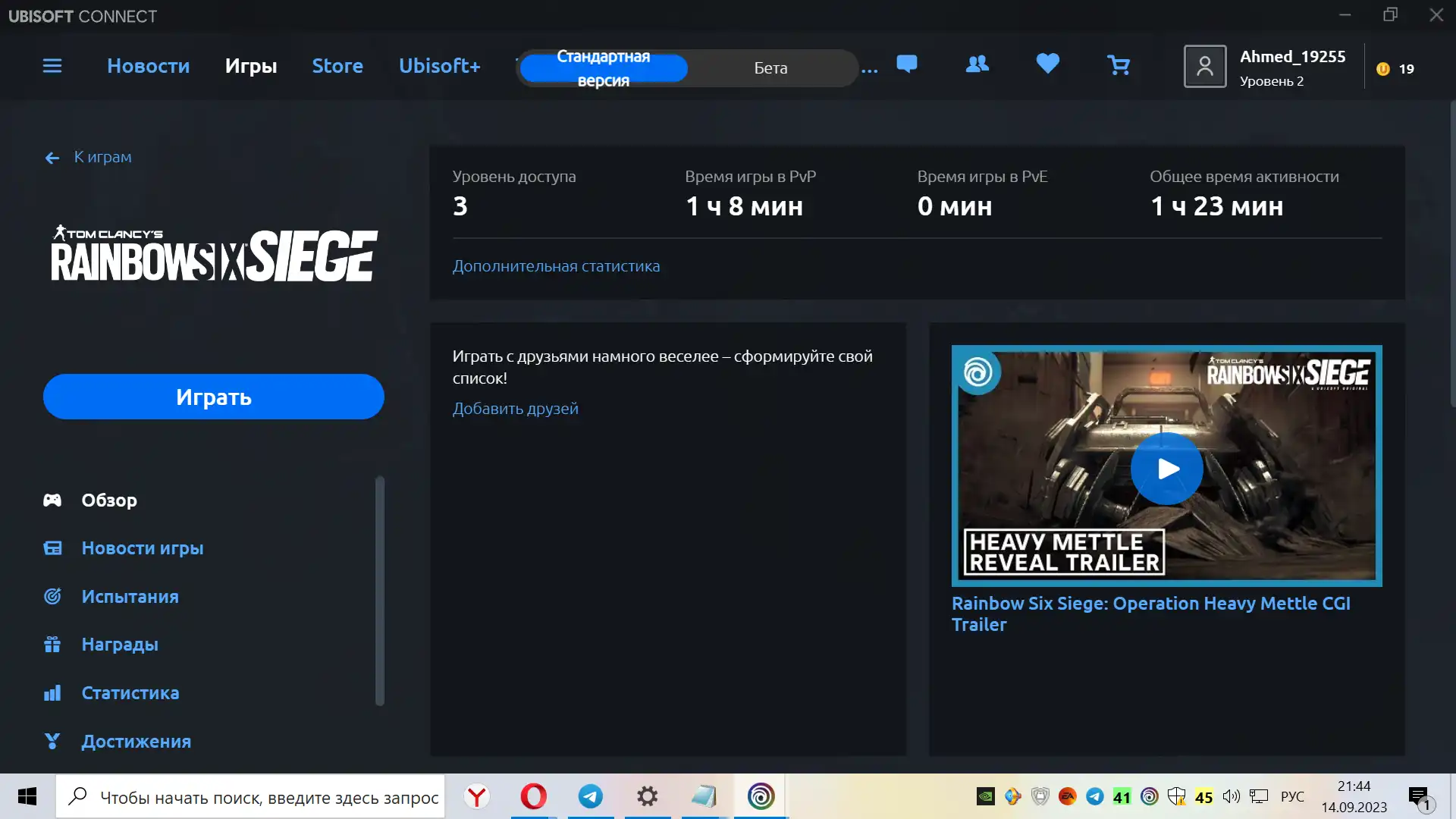Click the volume speaker tray icon
Screen dimensions: 1456x819
pos(1232,796)
